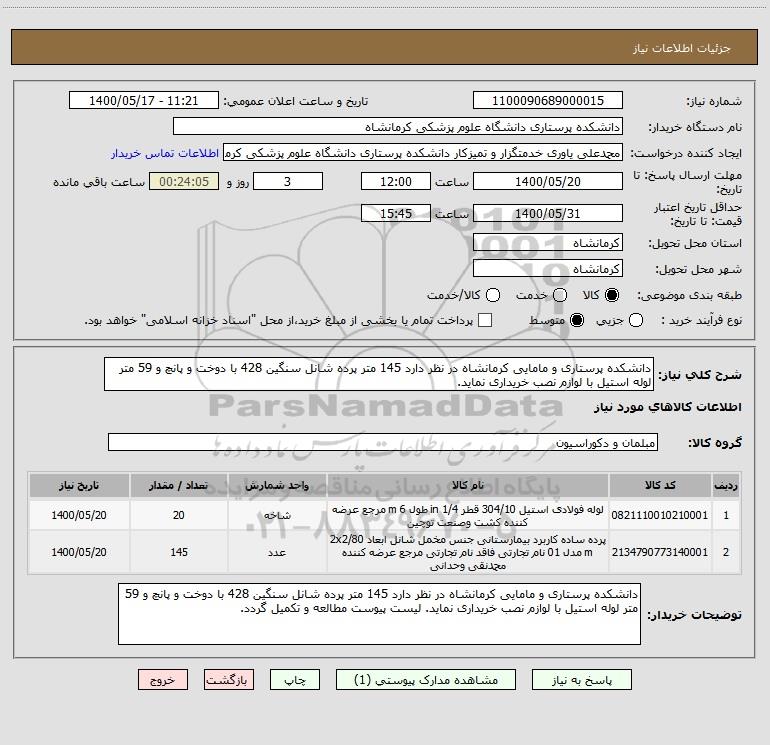Screen dimensions: 770x745
Task: Click the validity time 15:45 field
Action: tap(396, 213)
